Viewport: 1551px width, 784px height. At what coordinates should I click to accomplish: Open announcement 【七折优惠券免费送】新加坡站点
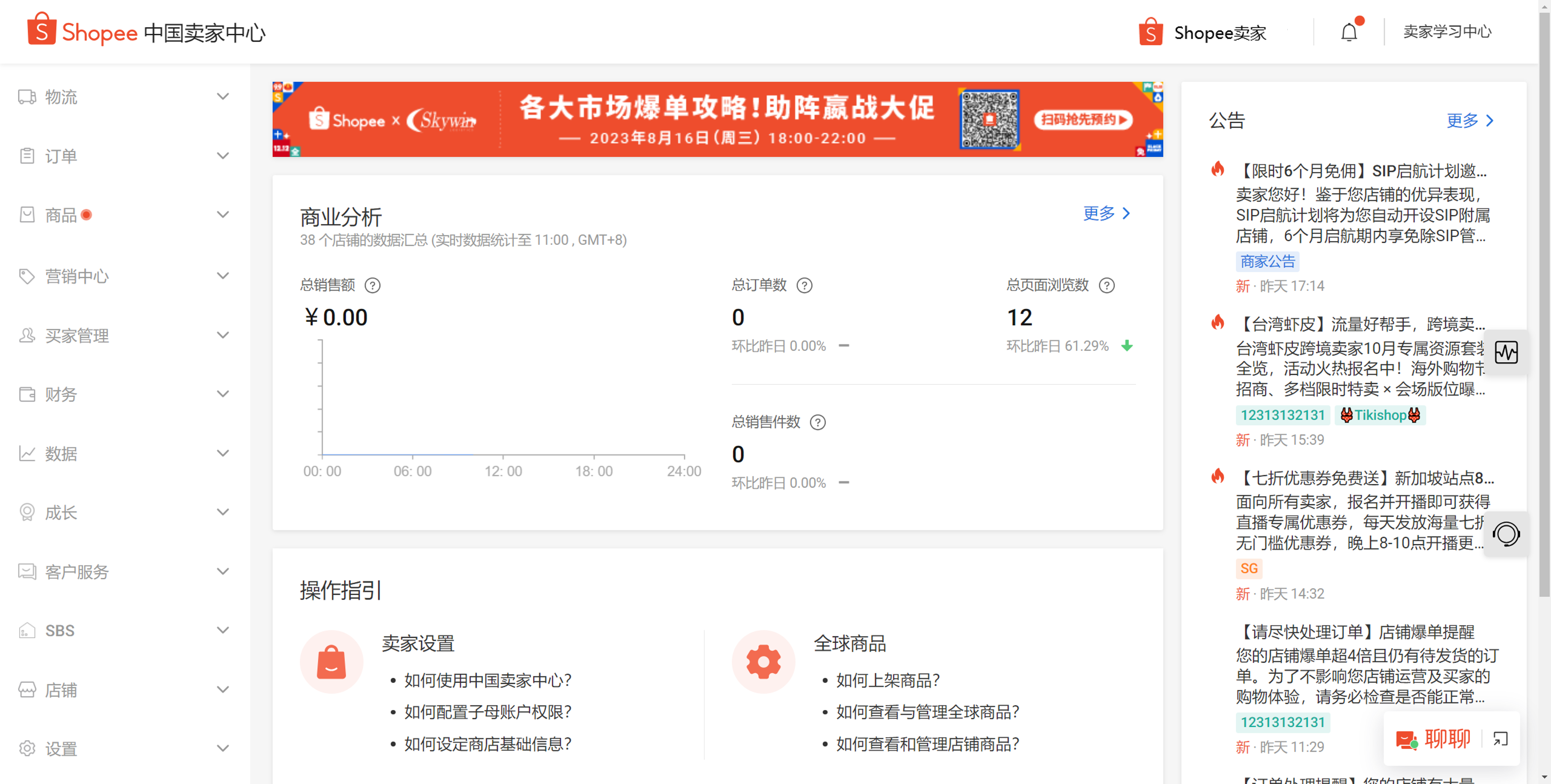(x=1365, y=478)
